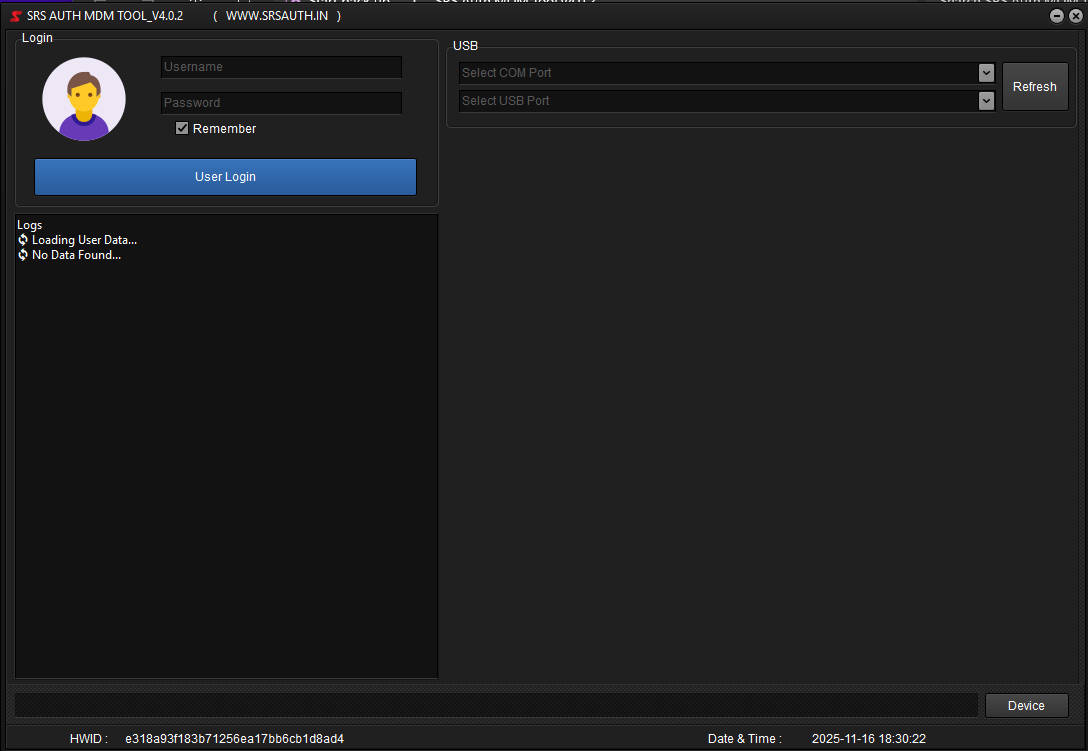Click the sync icon beside No Data Found

pyautogui.click(x=23, y=255)
